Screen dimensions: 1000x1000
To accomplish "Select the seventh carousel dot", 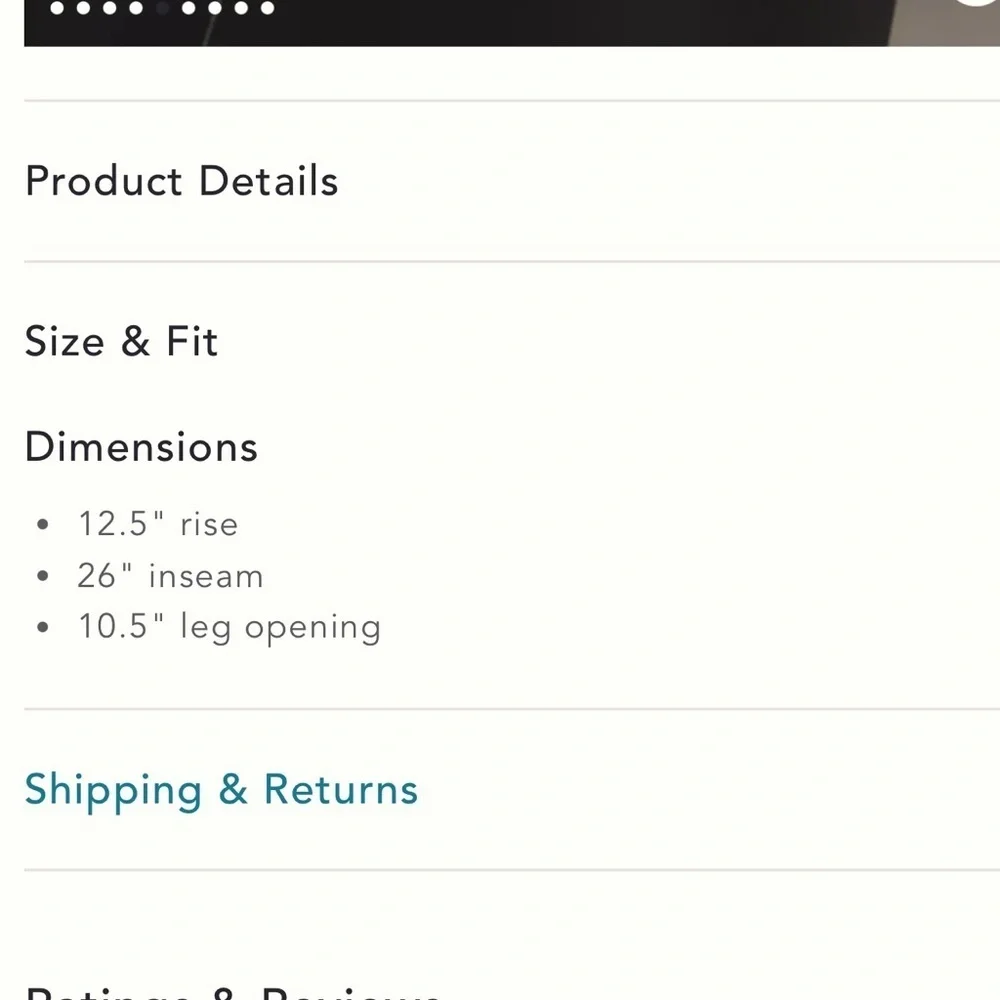I will pos(213,8).
